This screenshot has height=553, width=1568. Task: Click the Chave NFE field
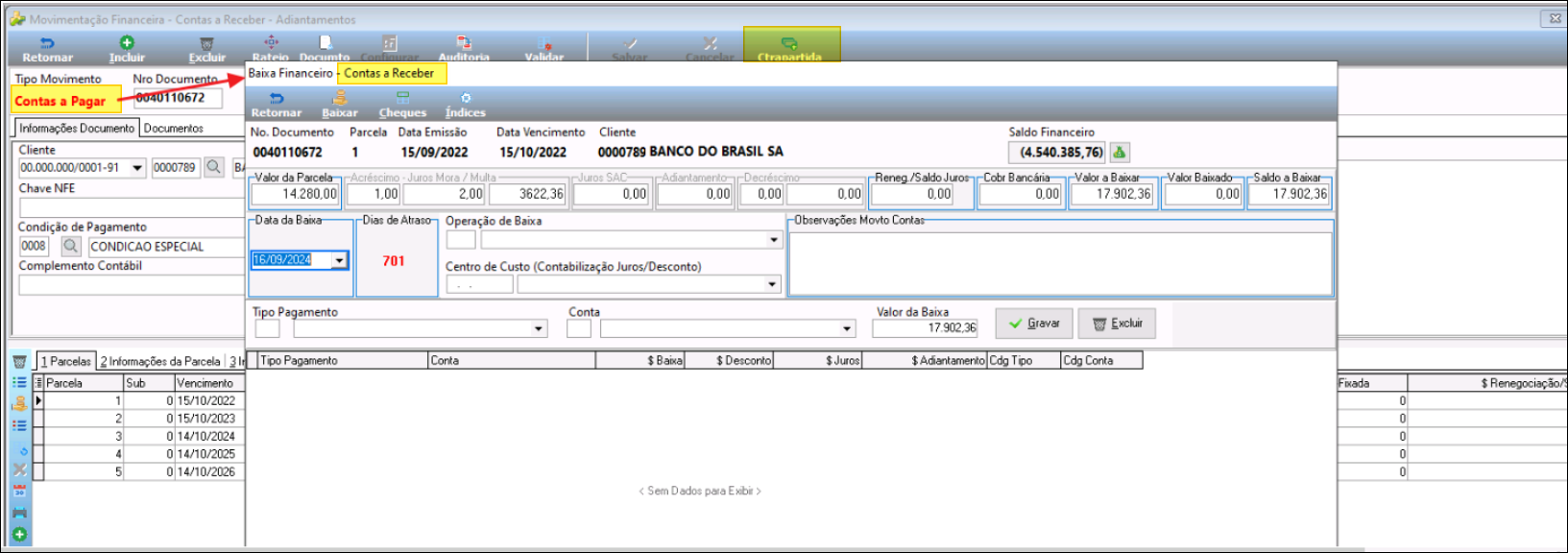click(x=132, y=207)
